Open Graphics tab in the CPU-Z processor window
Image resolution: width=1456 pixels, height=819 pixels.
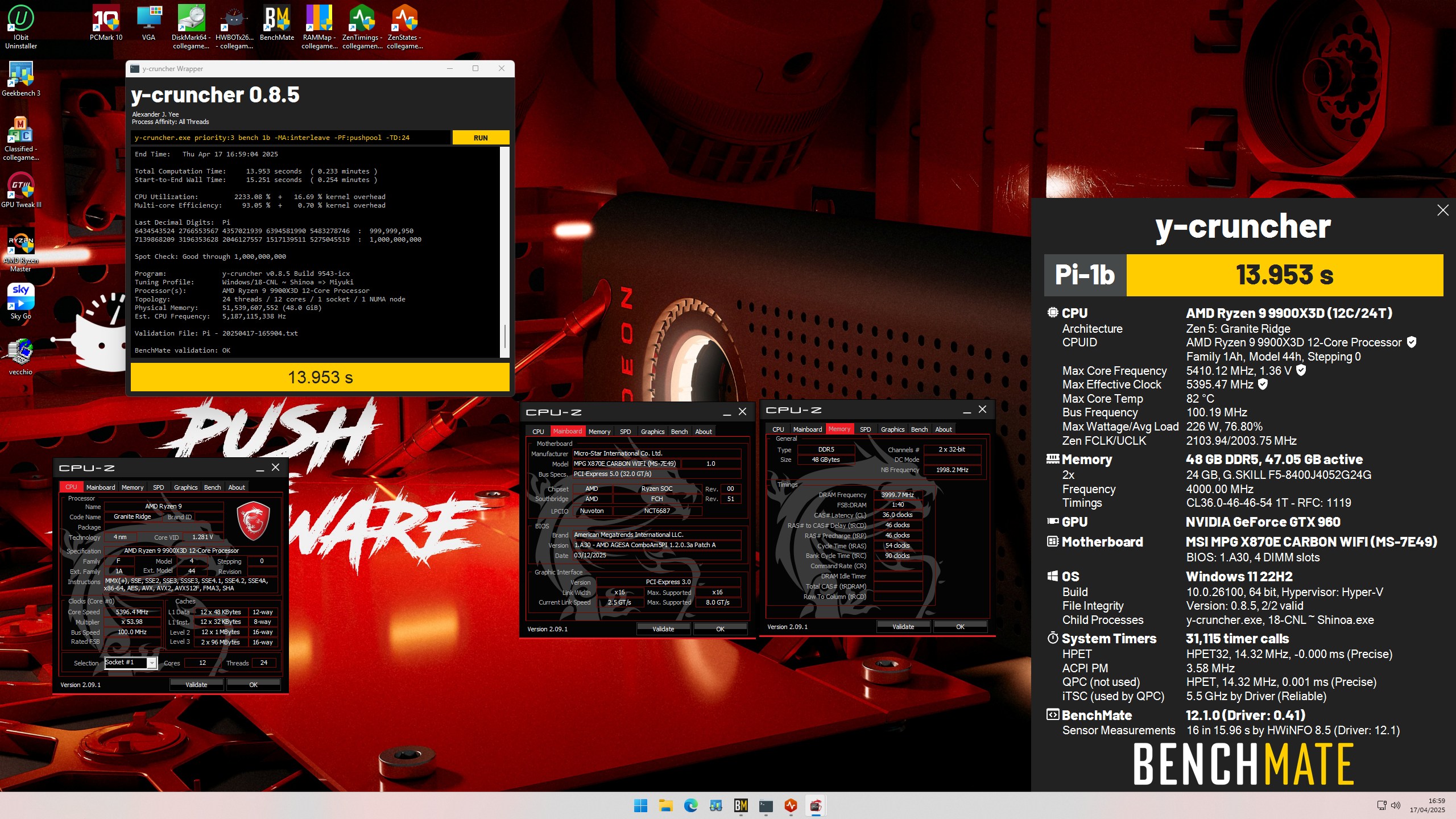click(186, 487)
